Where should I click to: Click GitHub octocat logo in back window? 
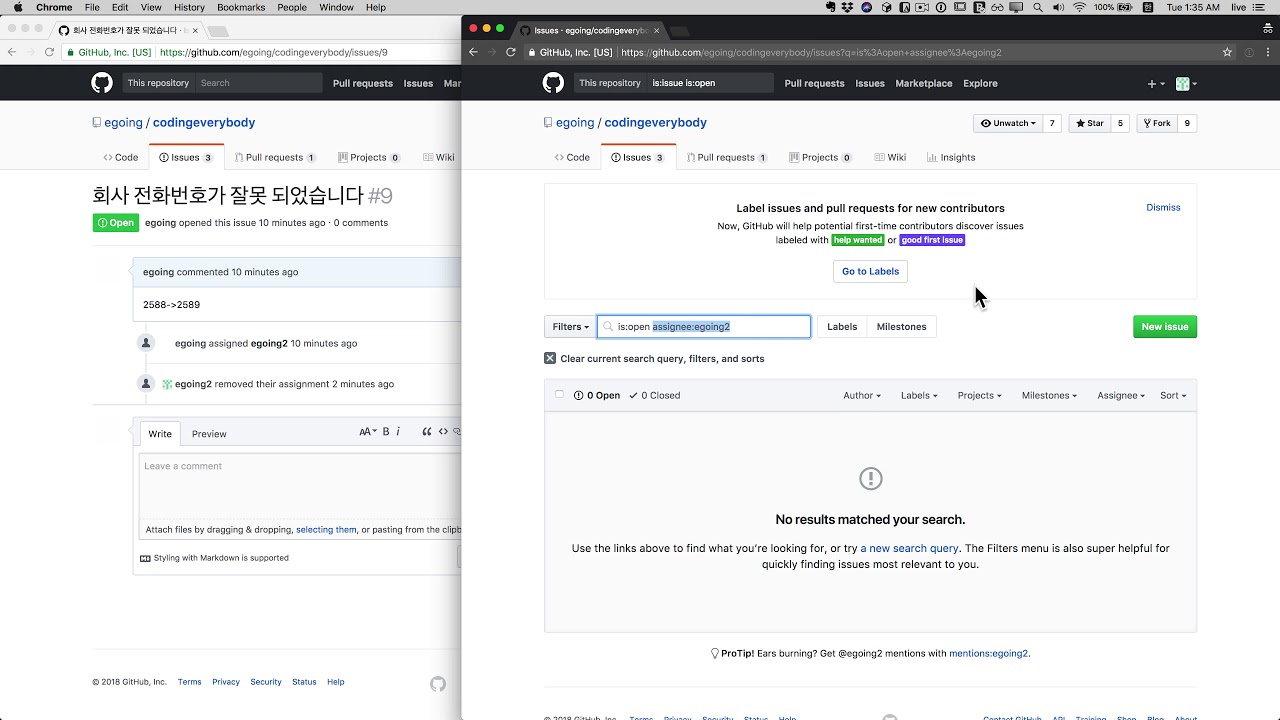click(x=102, y=83)
